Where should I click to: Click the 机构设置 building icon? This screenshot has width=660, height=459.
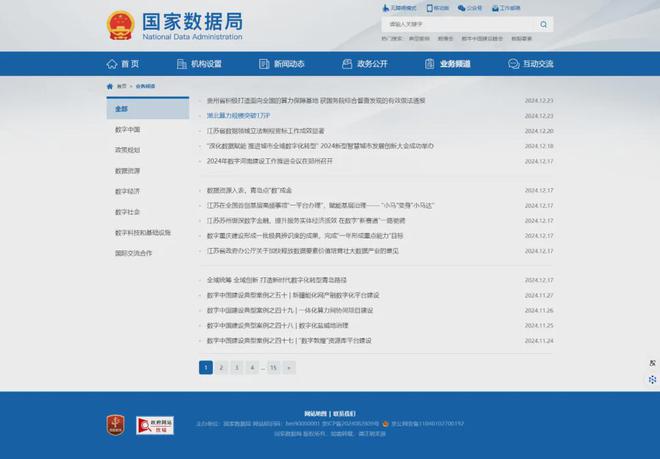pyautogui.click(x=182, y=64)
